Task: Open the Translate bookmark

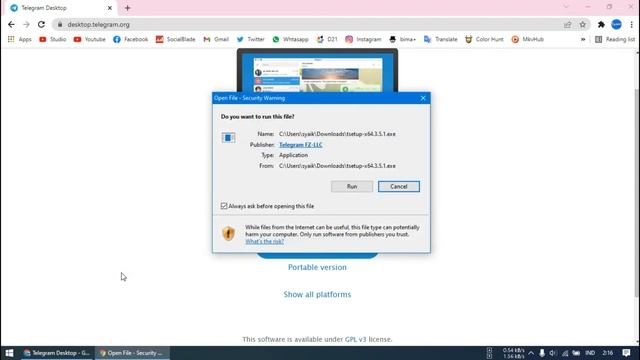Action: (440, 39)
